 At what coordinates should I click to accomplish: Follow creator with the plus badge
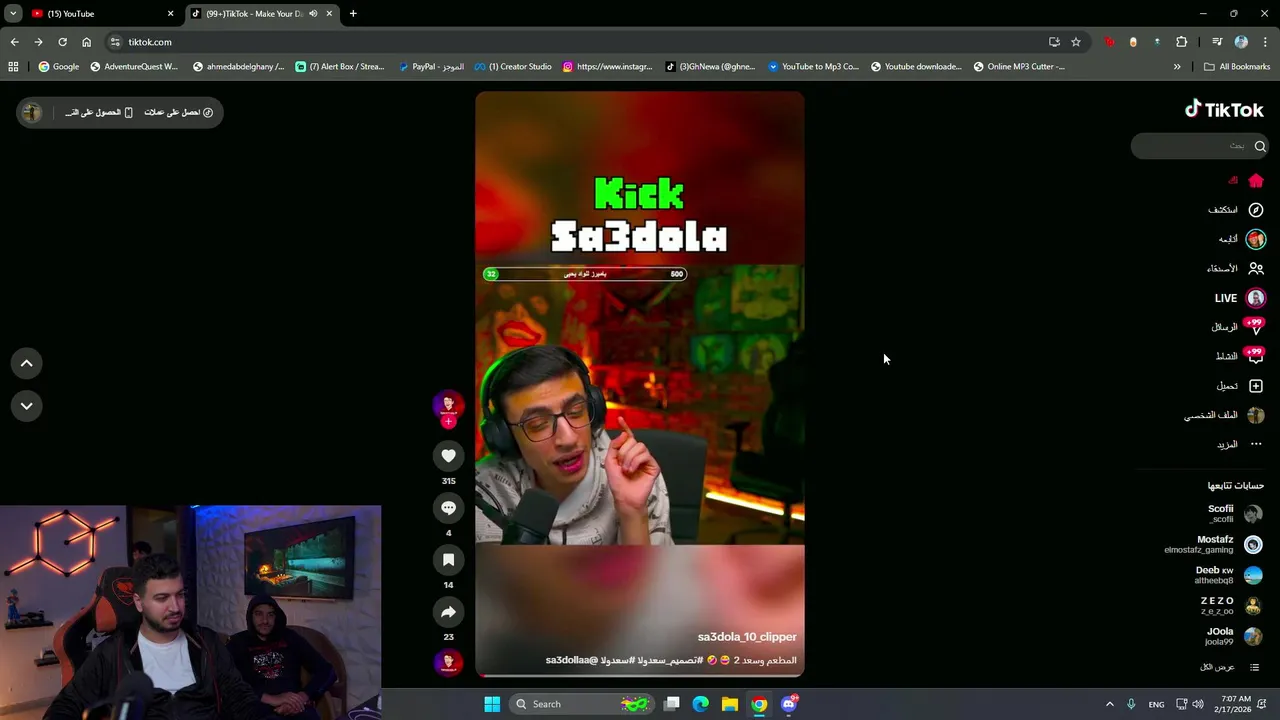(x=448, y=422)
